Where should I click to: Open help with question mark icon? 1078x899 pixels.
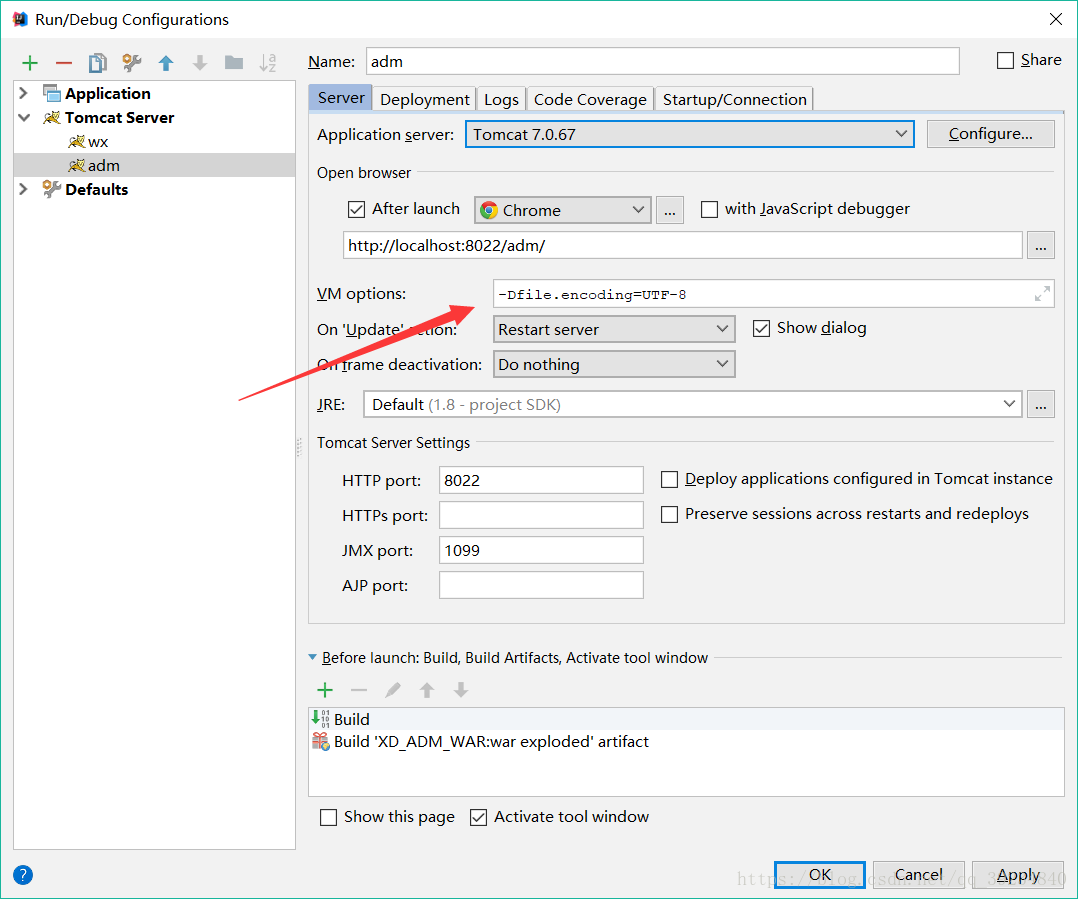[x=23, y=875]
